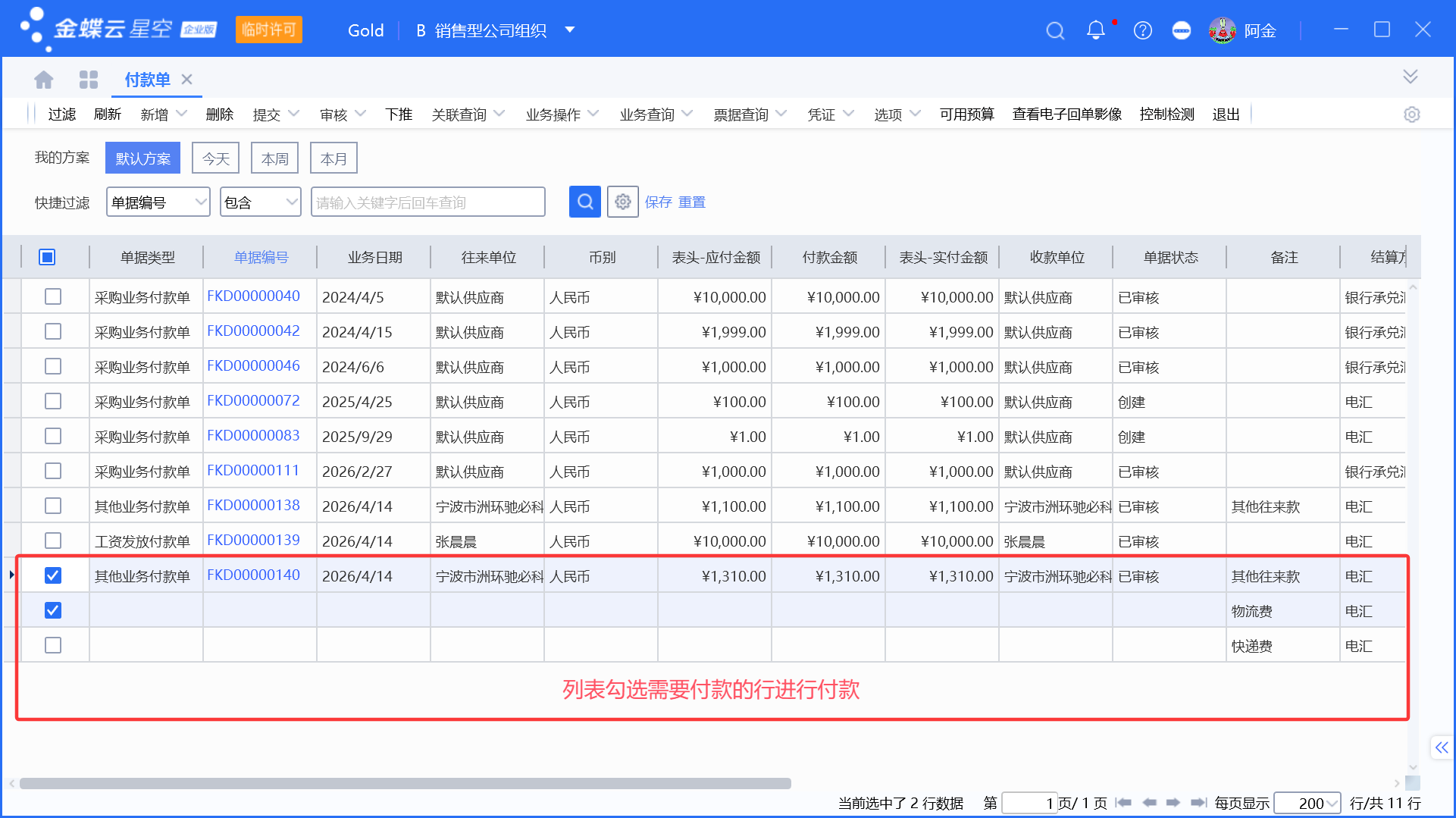The height and width of the screenshot is (818, 1456).
Task: Click 查看电子回单影像 in the toolbar
Action: (x=1067, y=114)
